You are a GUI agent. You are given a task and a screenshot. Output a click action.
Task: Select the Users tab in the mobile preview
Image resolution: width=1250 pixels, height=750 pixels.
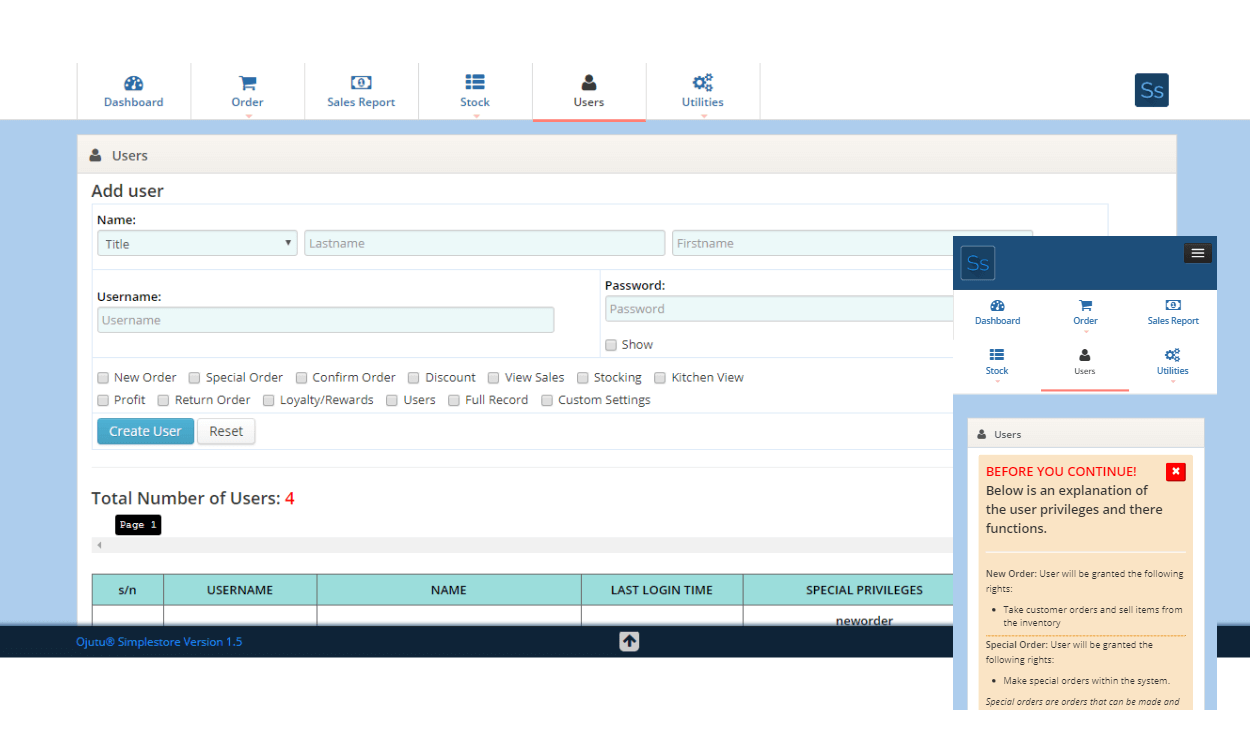(x=1085, y=362)
